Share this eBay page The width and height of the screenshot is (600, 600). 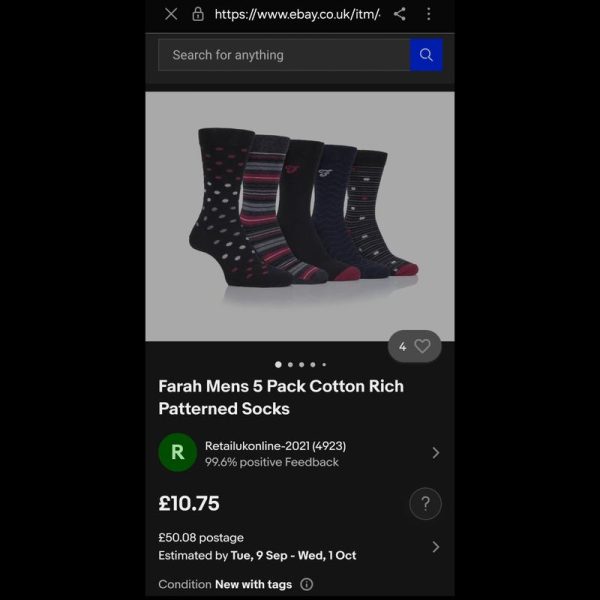400,14
